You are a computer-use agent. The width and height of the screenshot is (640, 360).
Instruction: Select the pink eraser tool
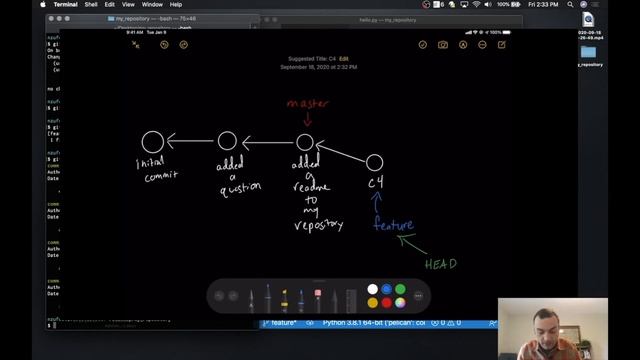[318, 300]
